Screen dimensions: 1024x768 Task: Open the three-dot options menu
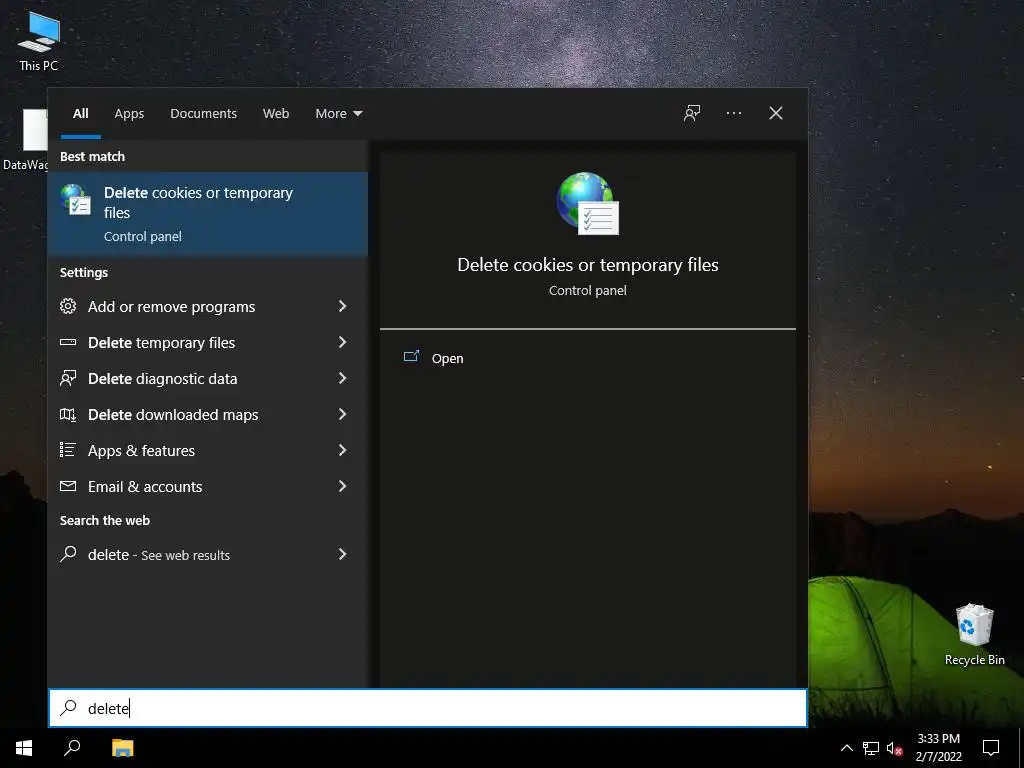tap(733, 113)
